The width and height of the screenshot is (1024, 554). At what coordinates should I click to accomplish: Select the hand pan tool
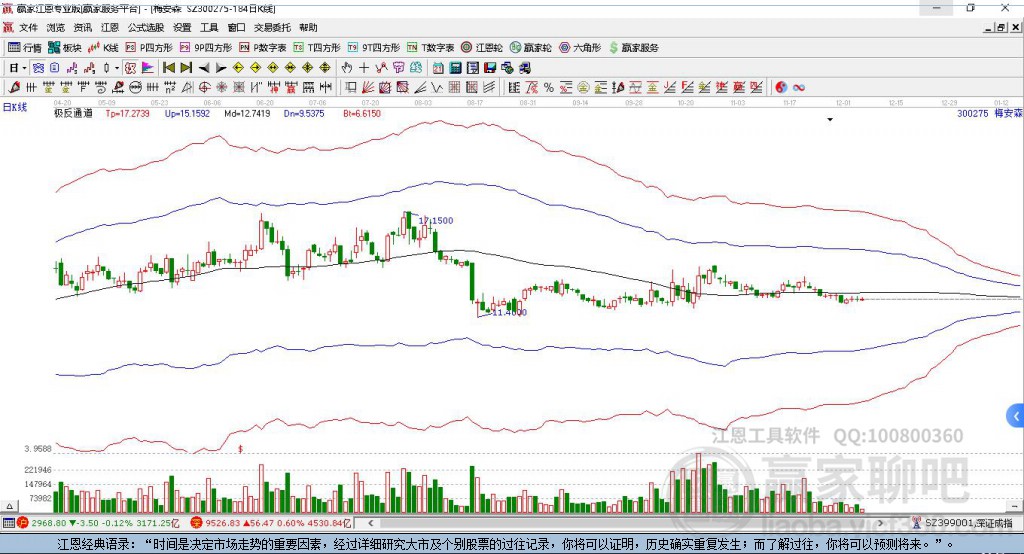[x=347, y=68]
